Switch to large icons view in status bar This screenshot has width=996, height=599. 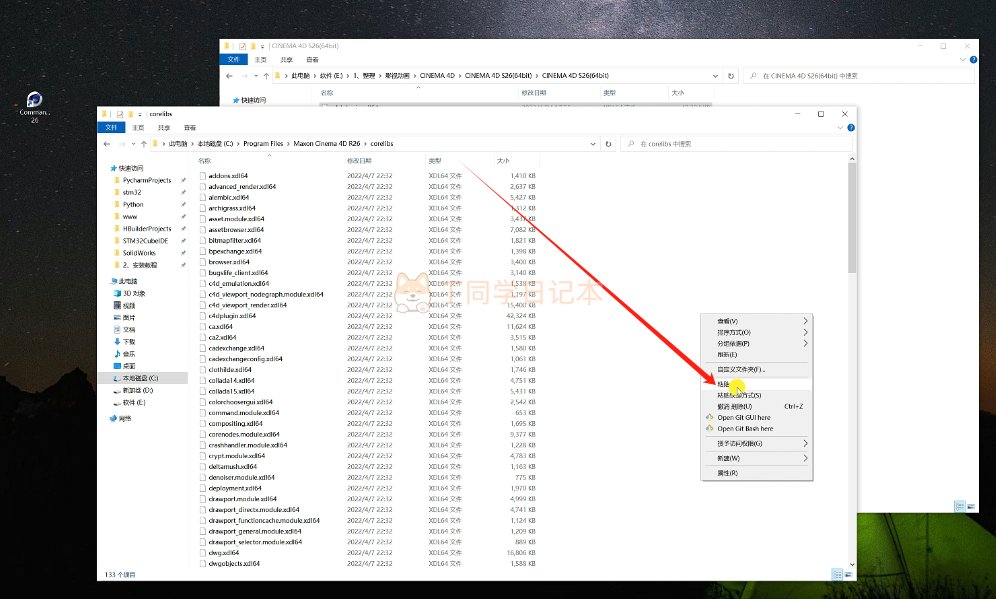(849, 574)
